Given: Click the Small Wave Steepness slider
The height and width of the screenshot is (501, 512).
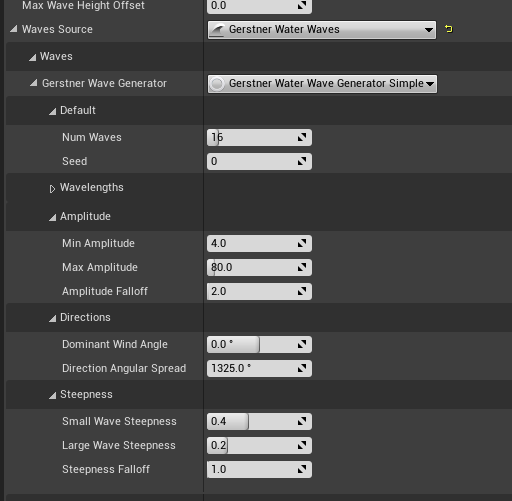Looking at the screenshot, I should (x=259, y=421).
